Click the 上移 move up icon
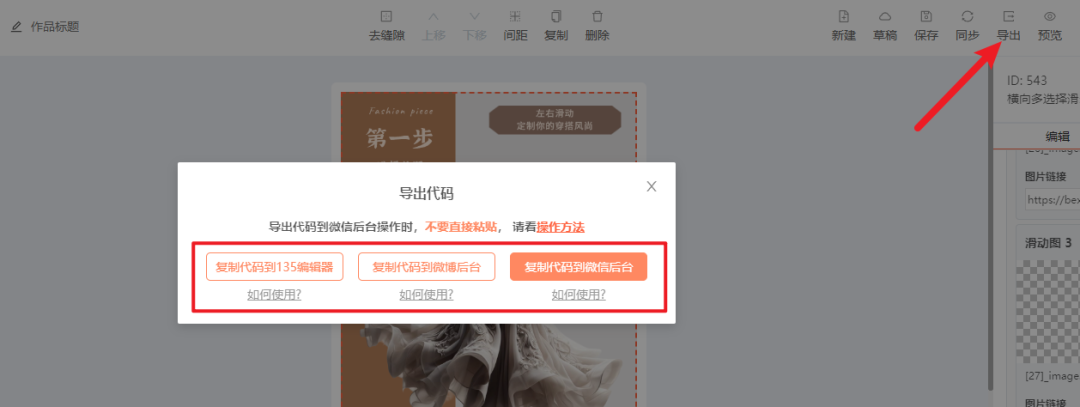 (x=433, y=16)
